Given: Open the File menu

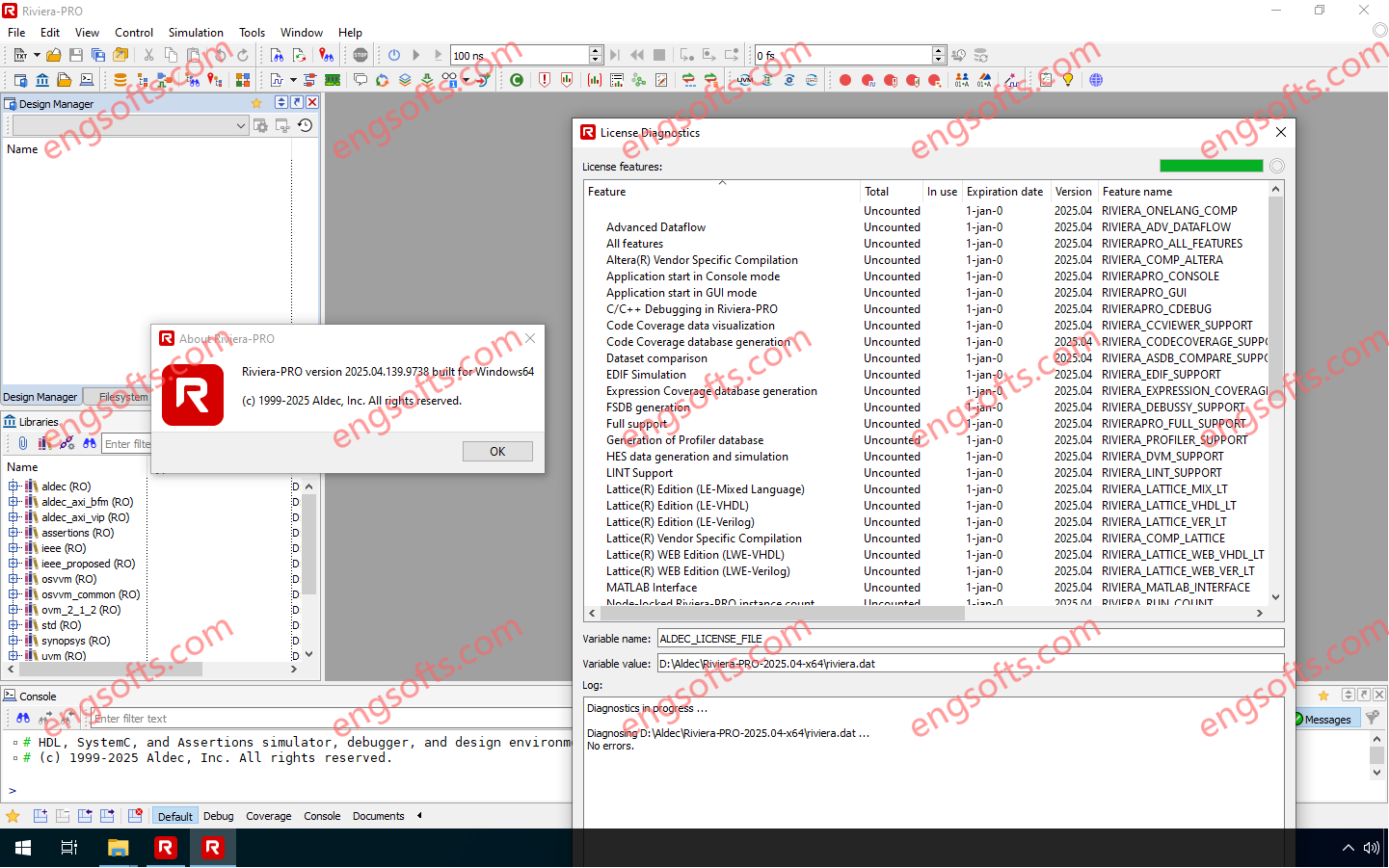Looking at the screenshot, I should [x=16, y=32].
